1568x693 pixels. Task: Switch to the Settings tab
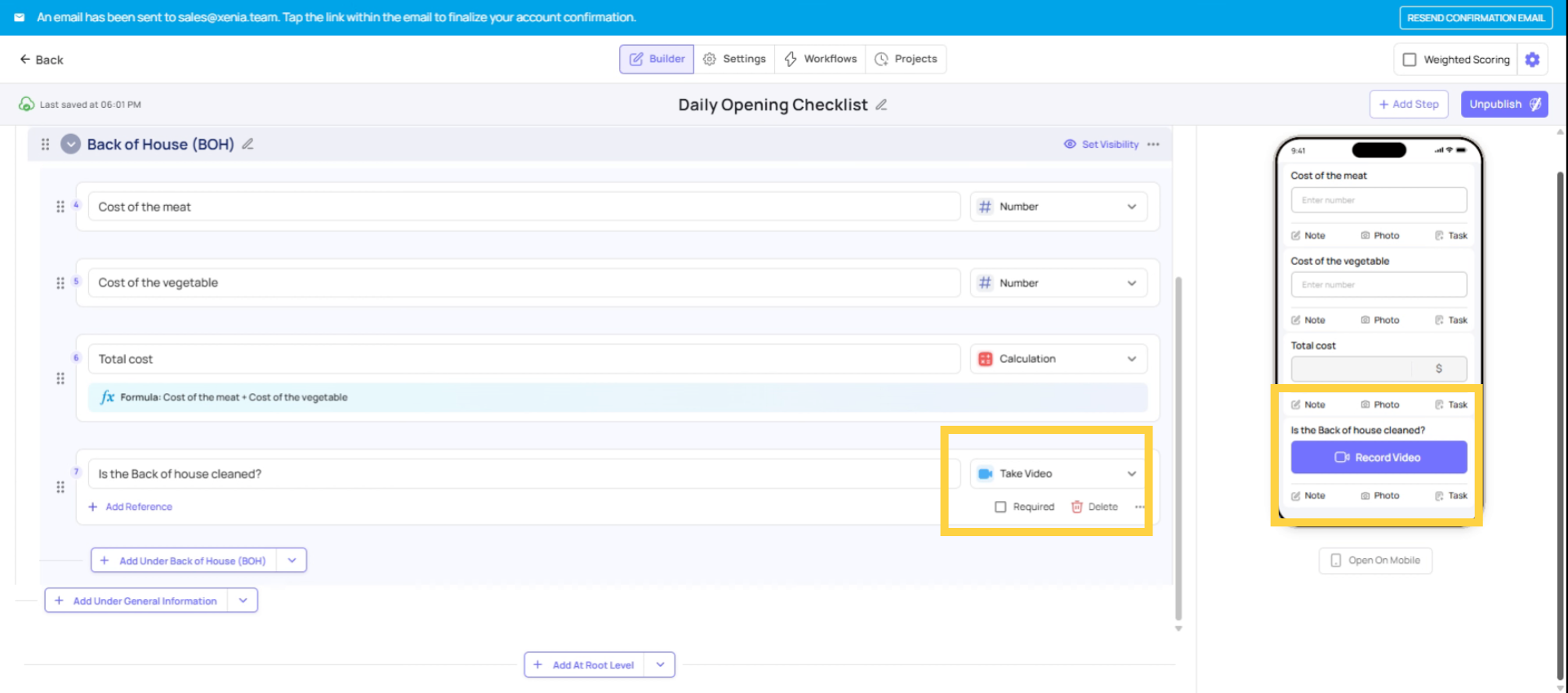click(734, 59)
